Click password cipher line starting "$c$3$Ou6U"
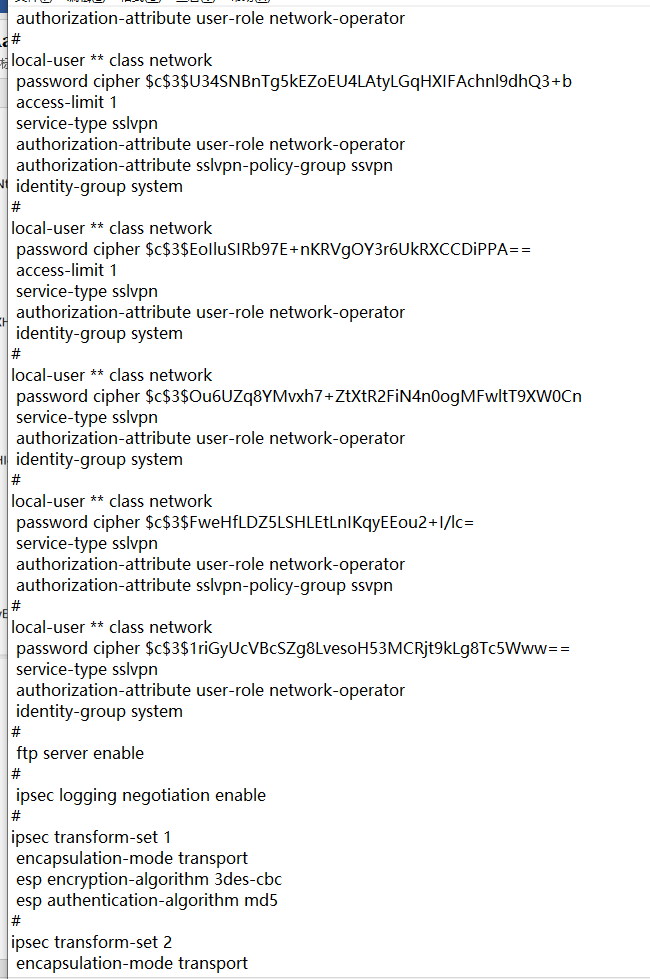Screen dimensions: 650x979 299,396
